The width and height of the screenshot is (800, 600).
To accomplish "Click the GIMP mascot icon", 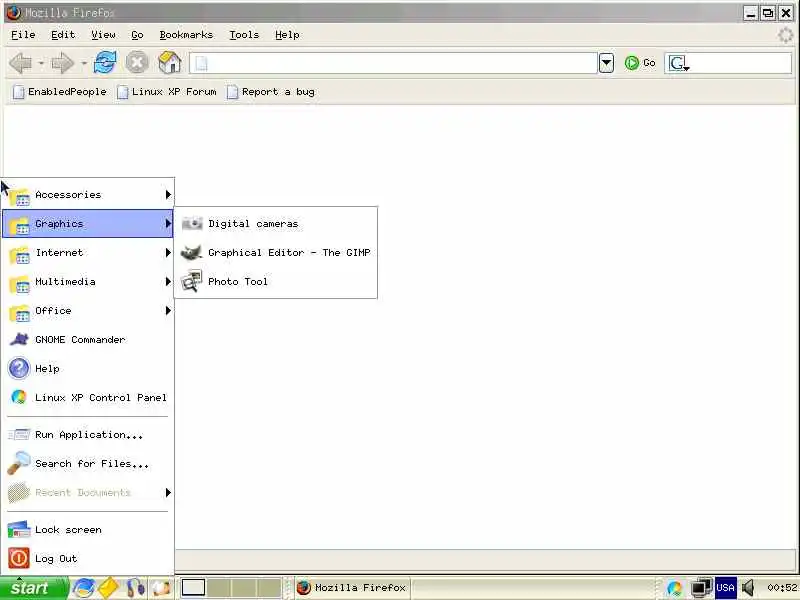I will pyautogui.click(x=192, y=253).
